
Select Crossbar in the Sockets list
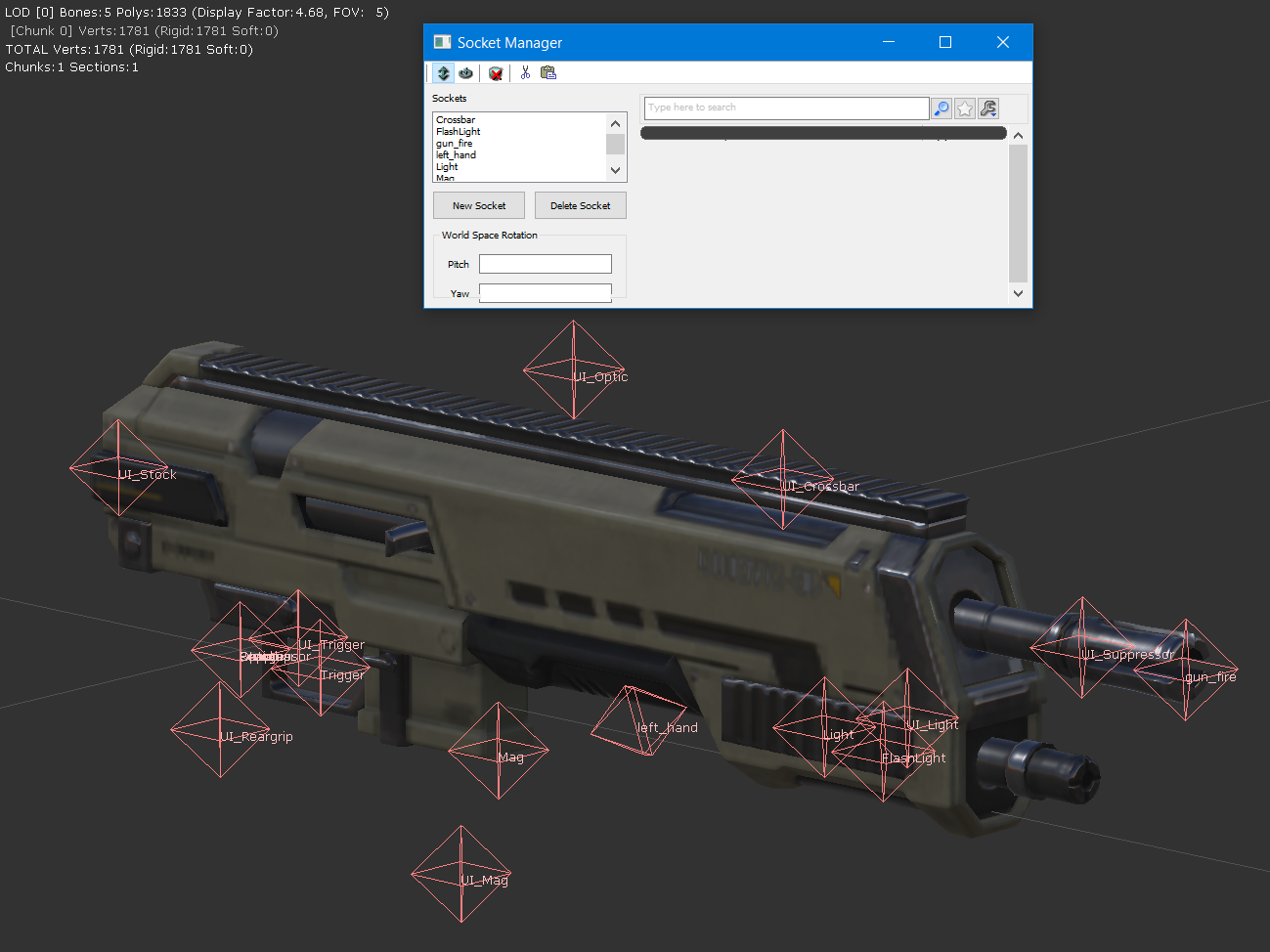tap(456, 120)
